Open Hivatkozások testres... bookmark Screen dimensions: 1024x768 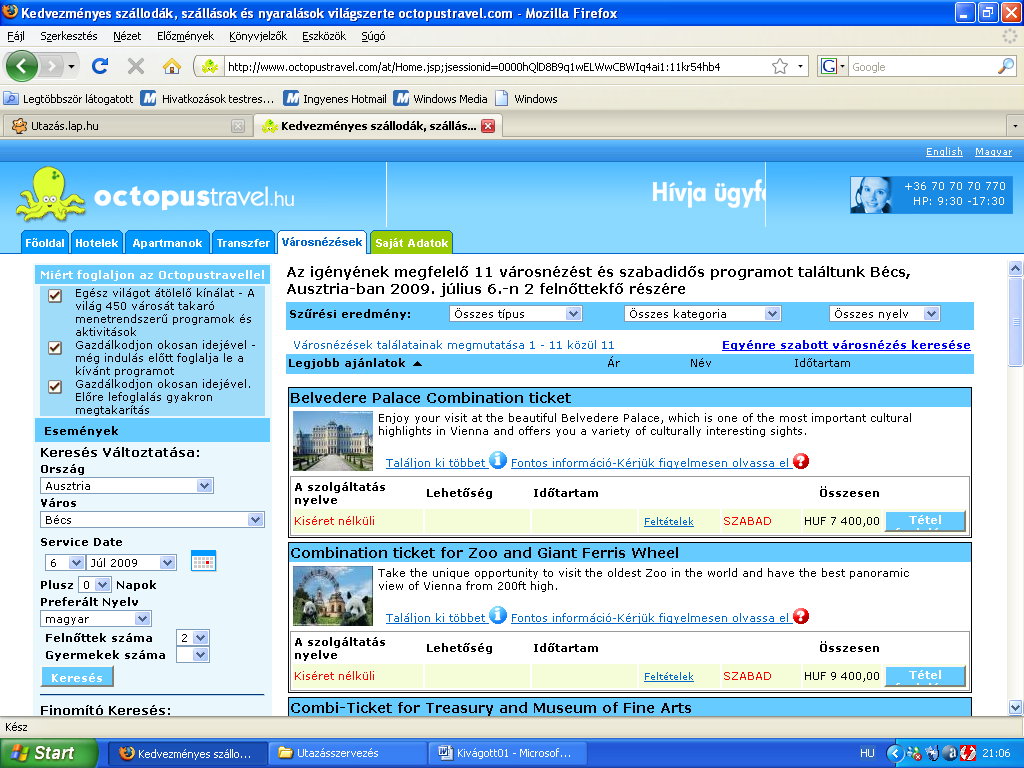[207, 99]
